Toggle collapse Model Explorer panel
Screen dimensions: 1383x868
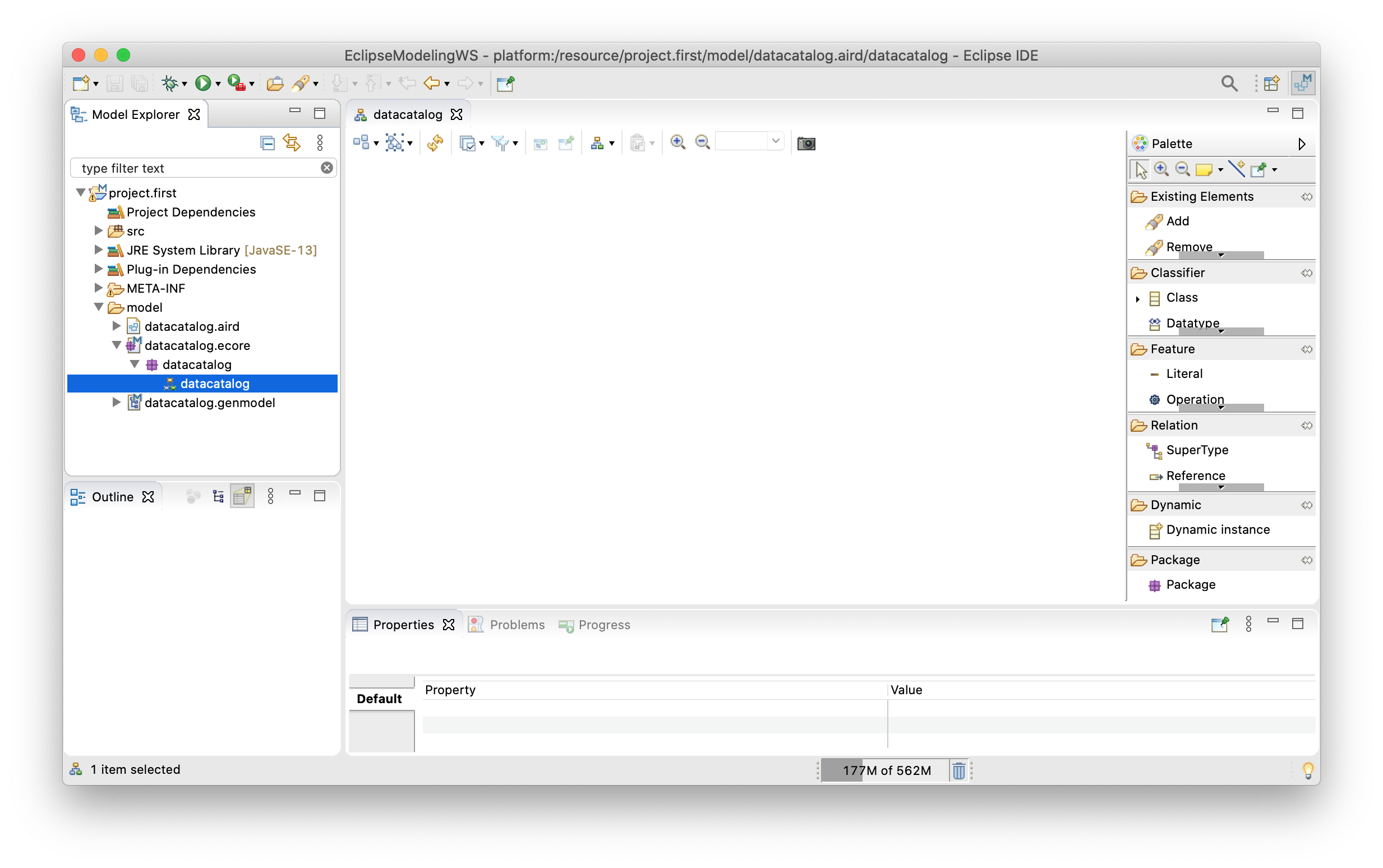pos(296,112)
